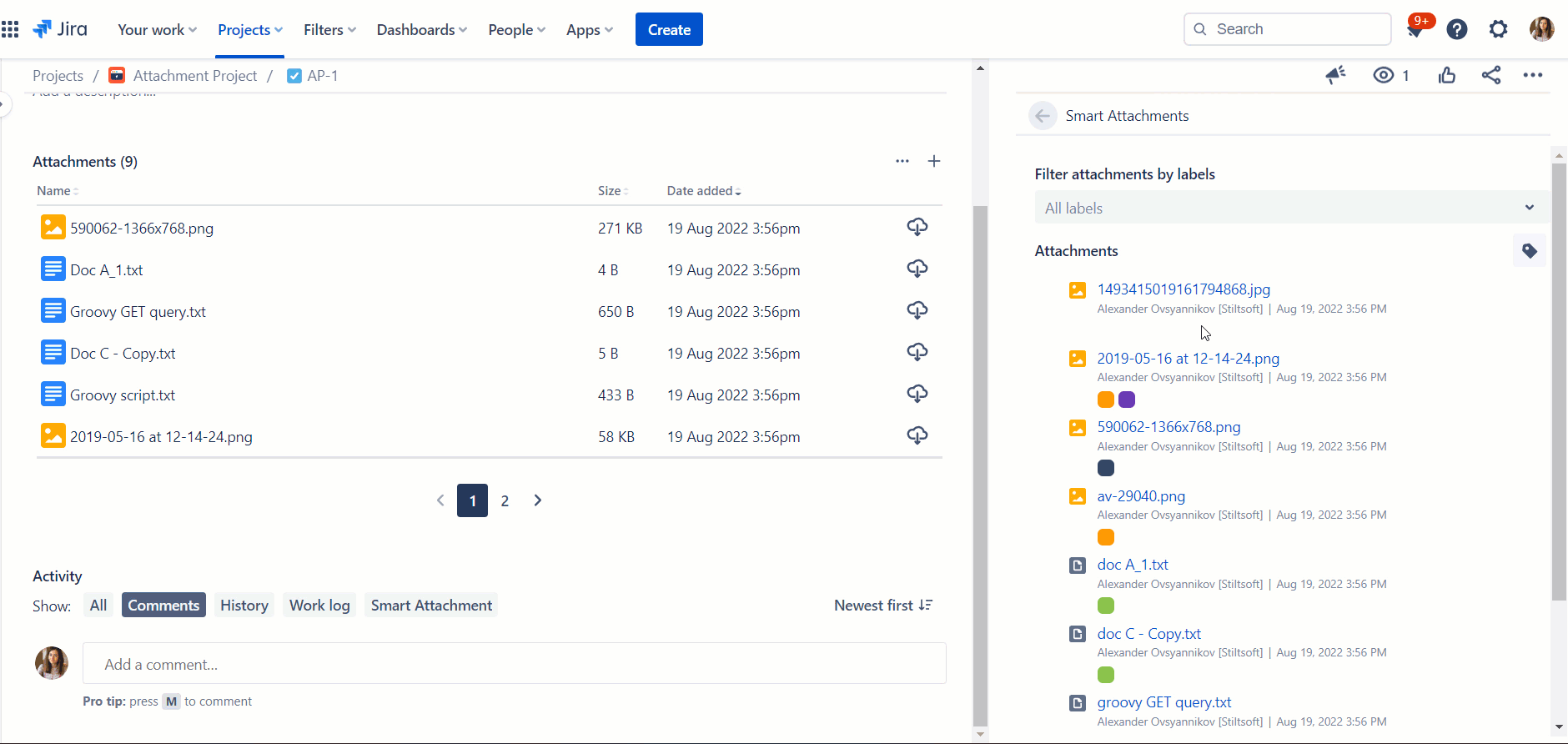1568x744 pixels.
Task: Show the Work log activity tab
Action: [319, 606]
